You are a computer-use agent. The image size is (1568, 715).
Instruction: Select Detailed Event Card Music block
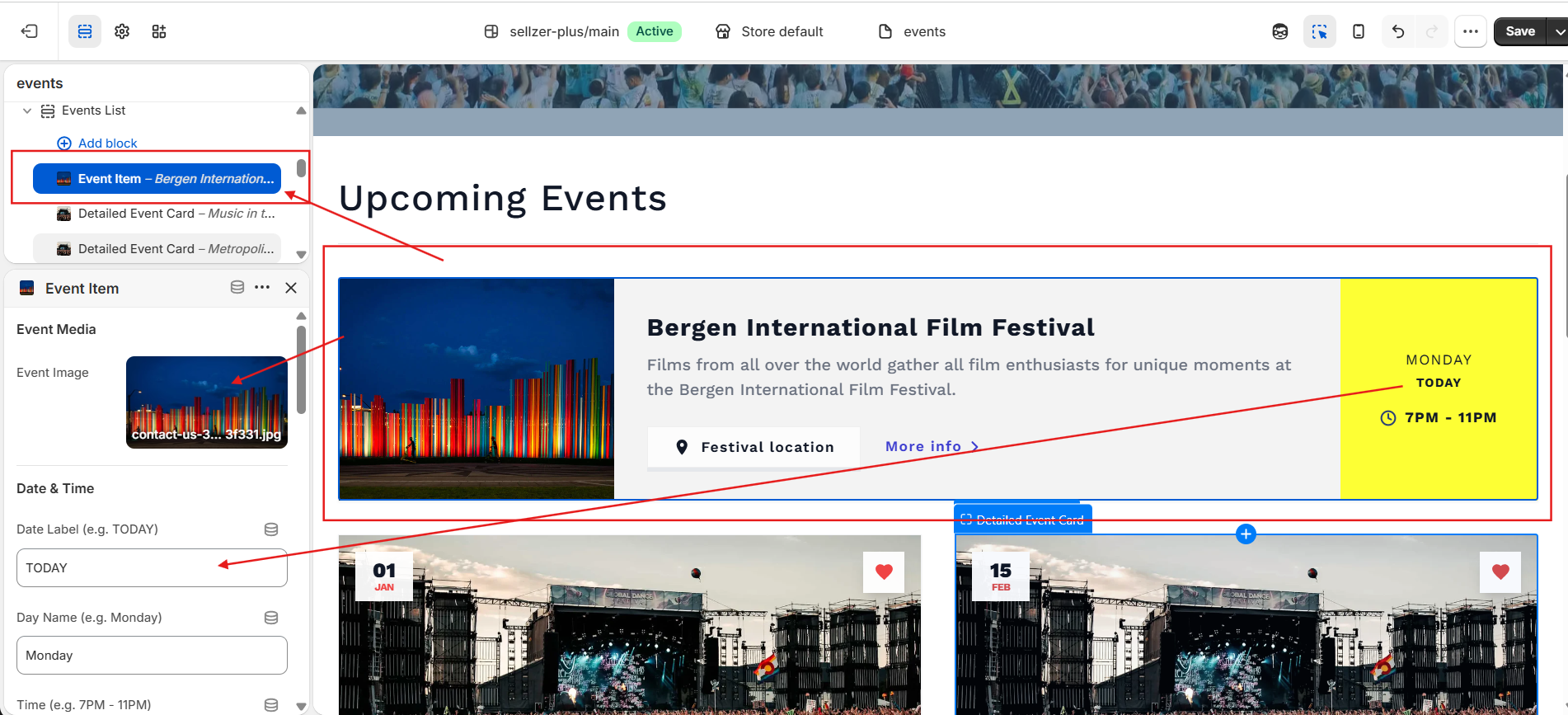[157, 214]
